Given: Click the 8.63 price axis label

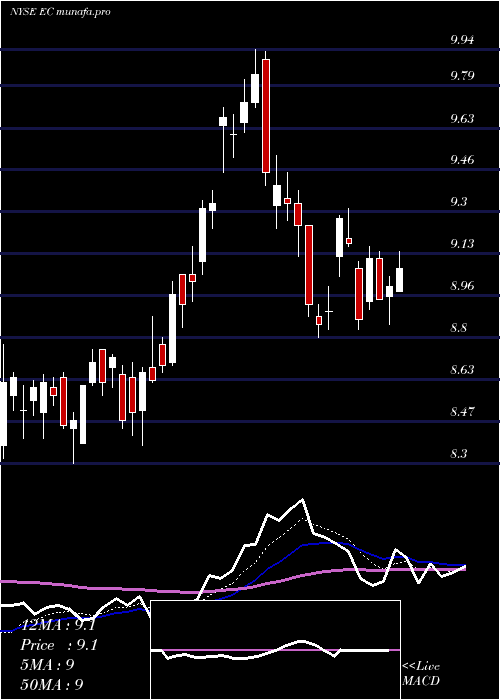Looking at the screenshot, I should coord(462,370).
